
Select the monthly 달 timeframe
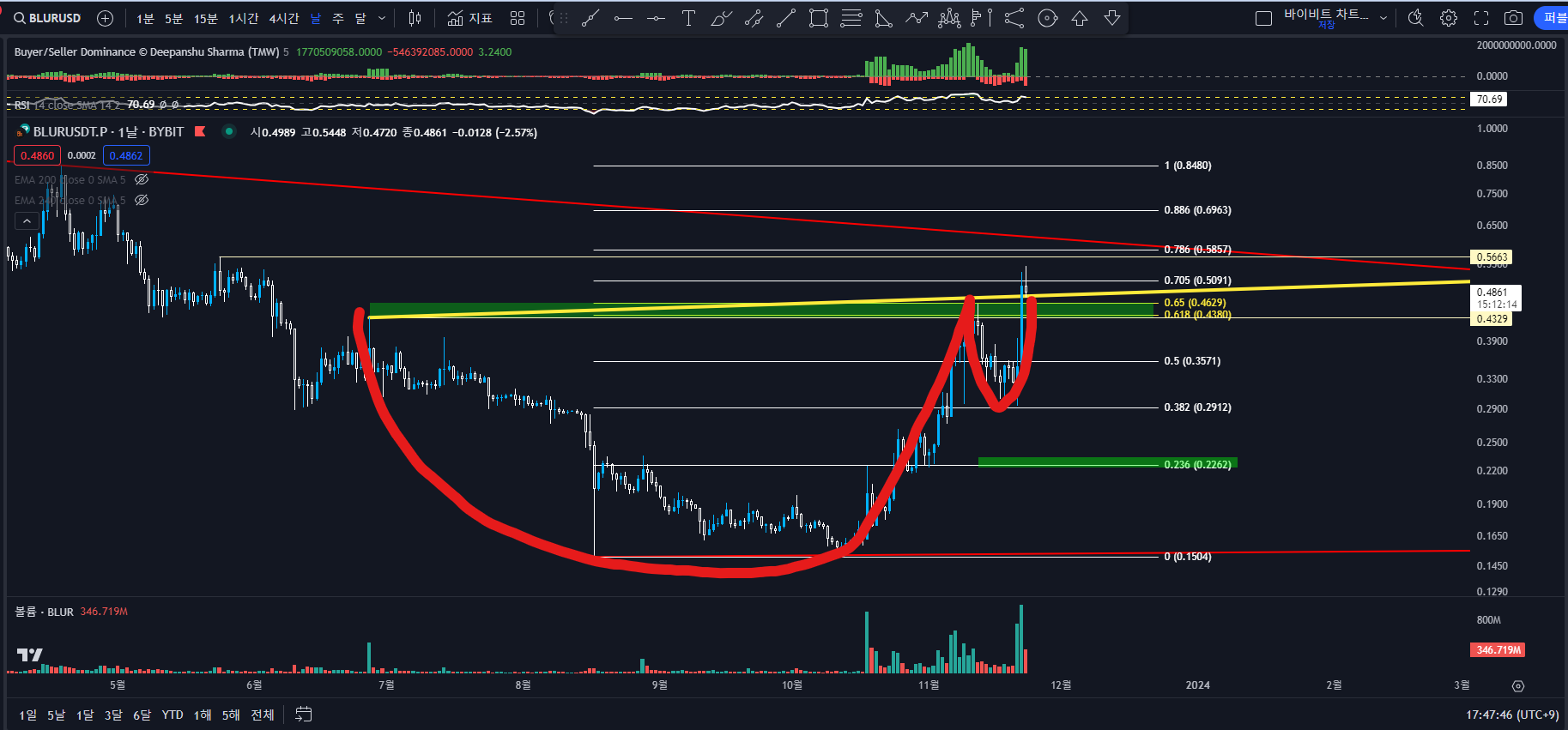(x=360, y=18)
